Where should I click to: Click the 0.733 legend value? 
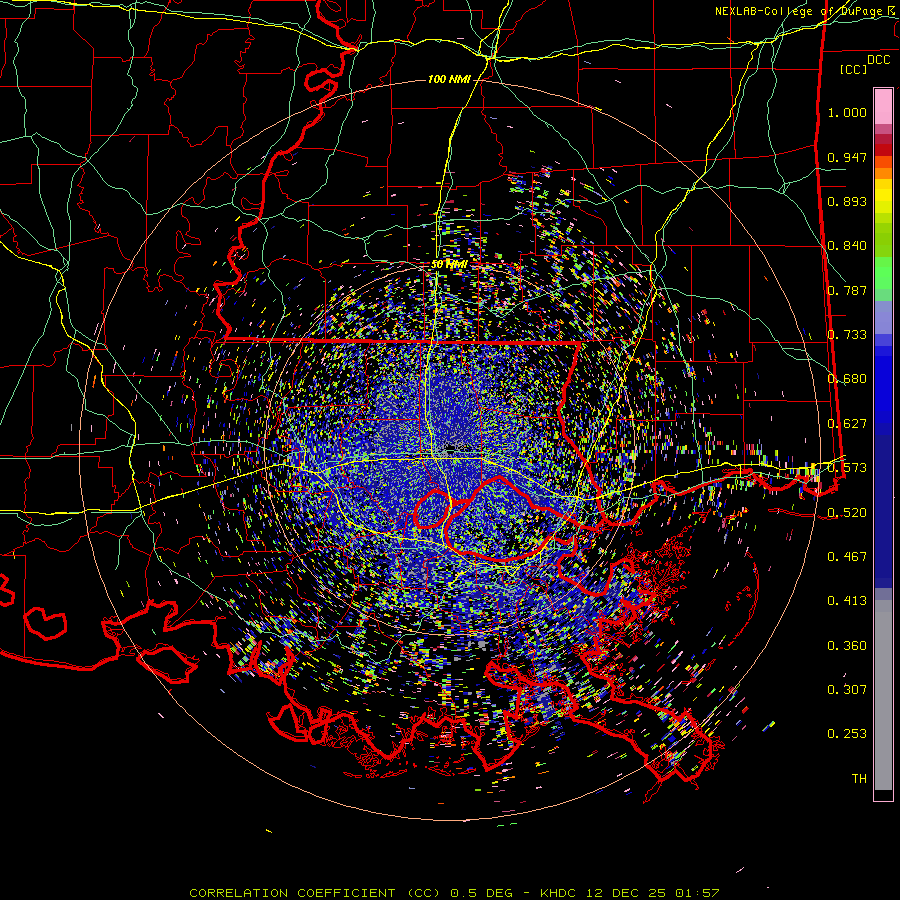coord(847,335)
